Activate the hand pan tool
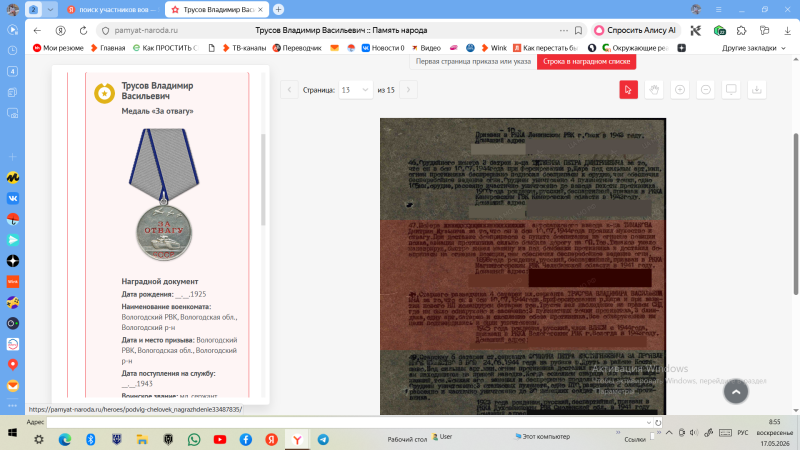The height and width of the screenshot is (450, 800). pos(654,90)
